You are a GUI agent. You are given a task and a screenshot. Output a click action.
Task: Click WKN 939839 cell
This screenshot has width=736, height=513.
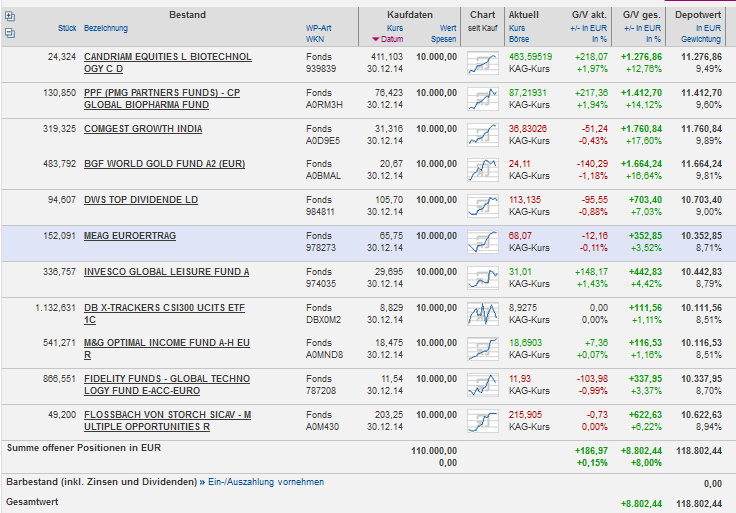coord(321,69)
